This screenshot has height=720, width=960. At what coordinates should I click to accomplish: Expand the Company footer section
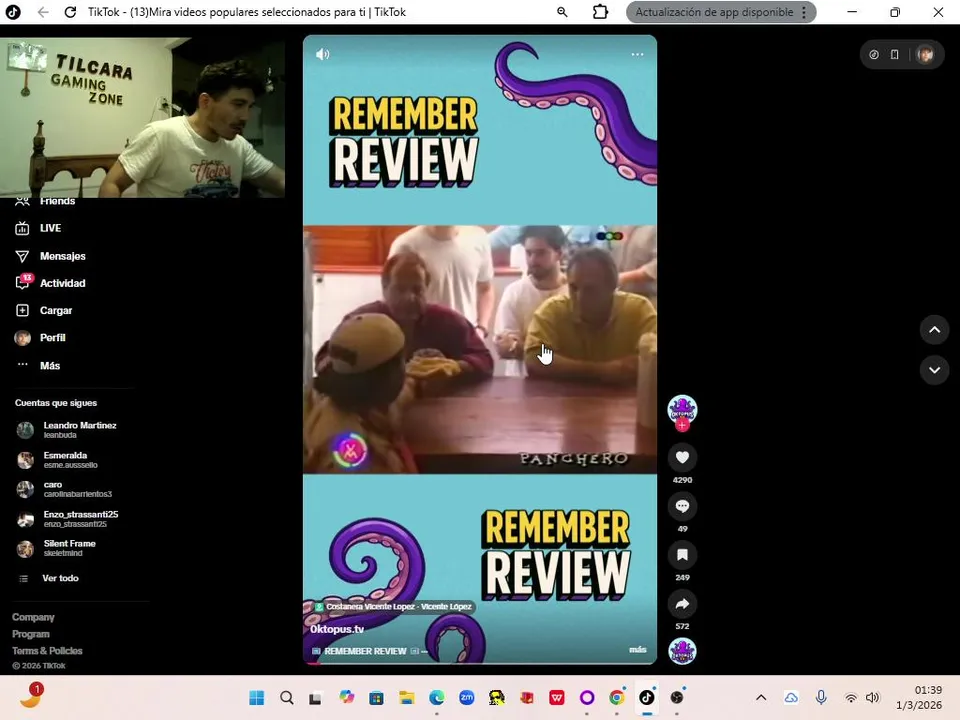(x=33, y=617)
